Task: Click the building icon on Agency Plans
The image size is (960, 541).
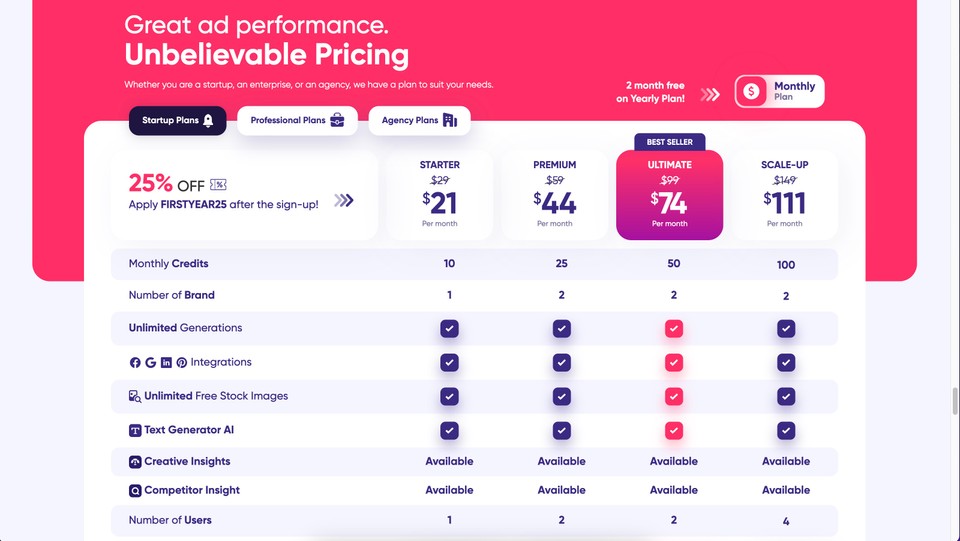Action: tap(450, 121)
